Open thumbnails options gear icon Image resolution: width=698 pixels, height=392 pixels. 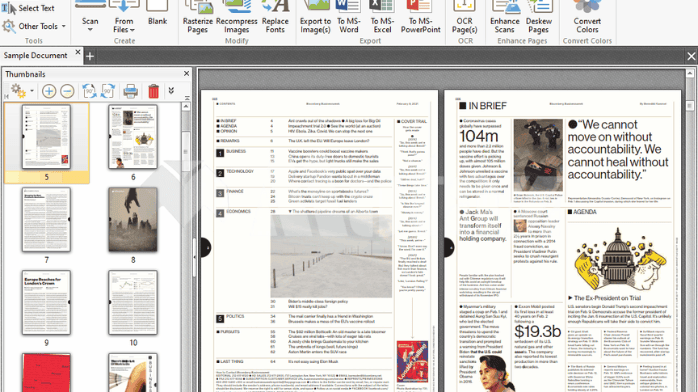(18, 91)
